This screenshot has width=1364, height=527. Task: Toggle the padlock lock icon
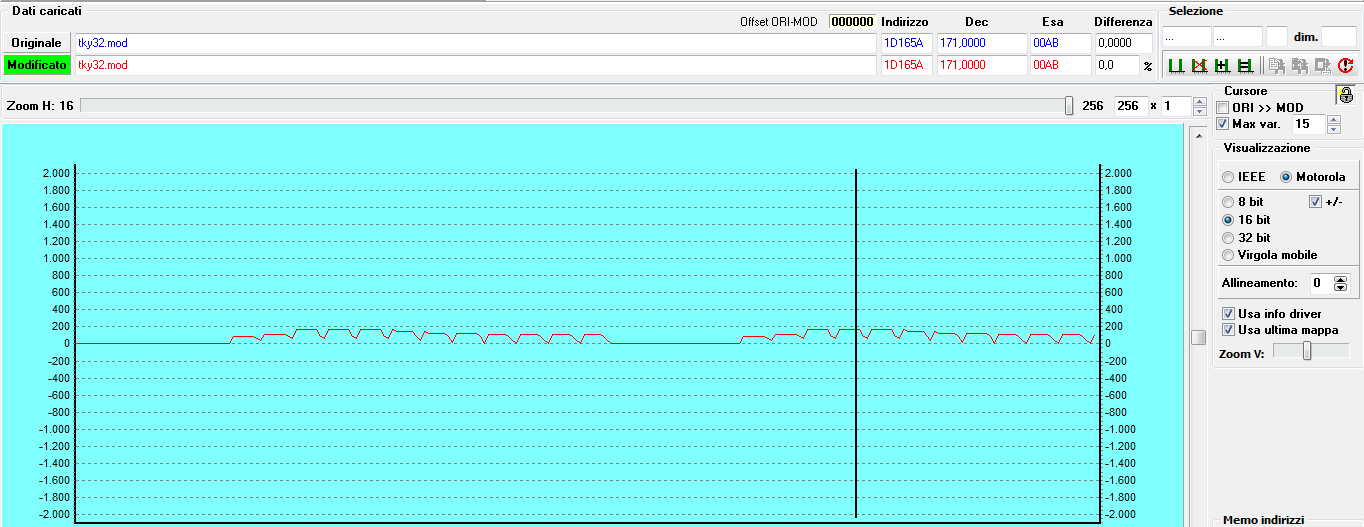1346,95
